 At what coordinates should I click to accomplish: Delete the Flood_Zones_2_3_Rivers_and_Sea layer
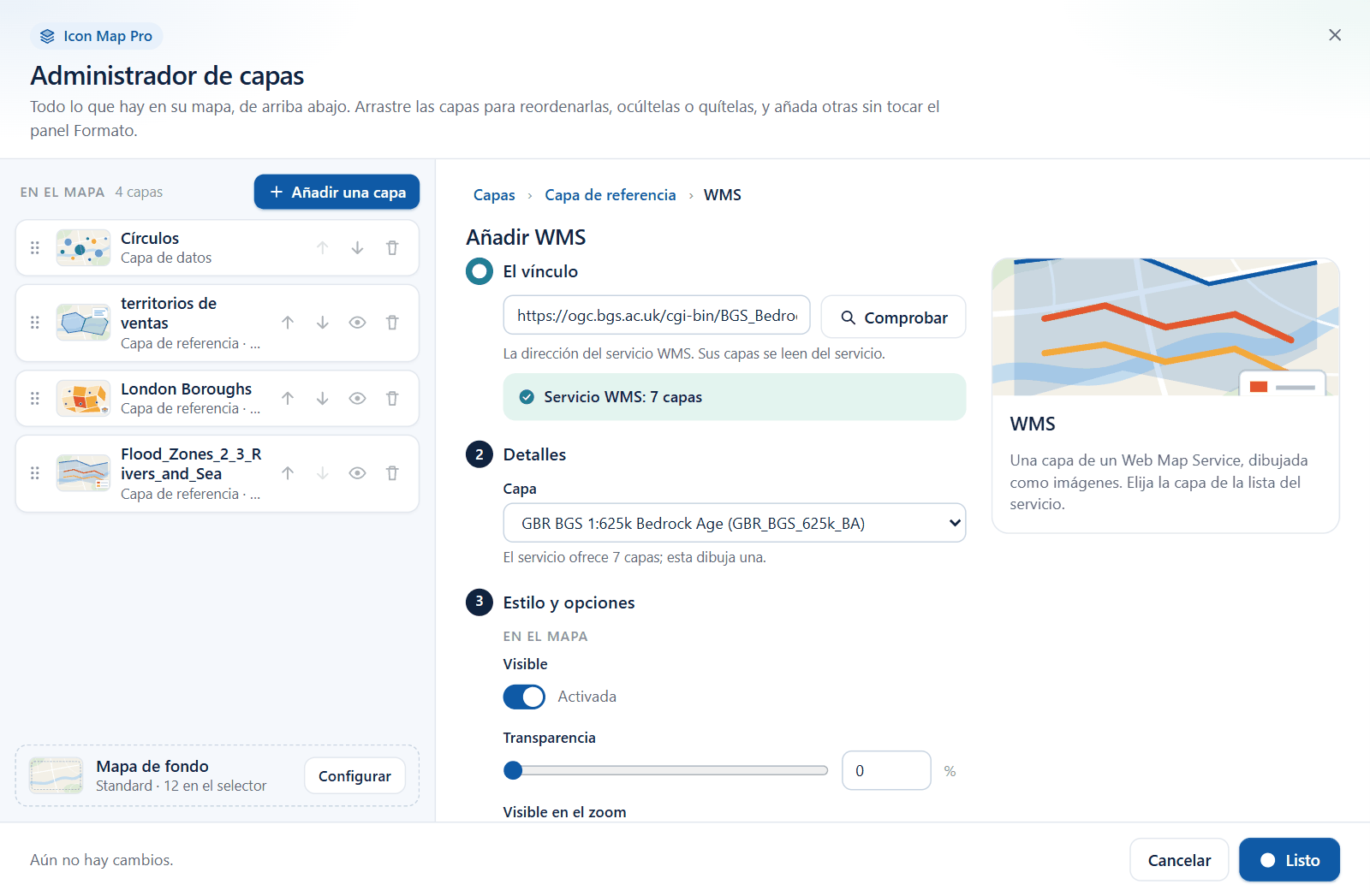(x=392, y=473)
